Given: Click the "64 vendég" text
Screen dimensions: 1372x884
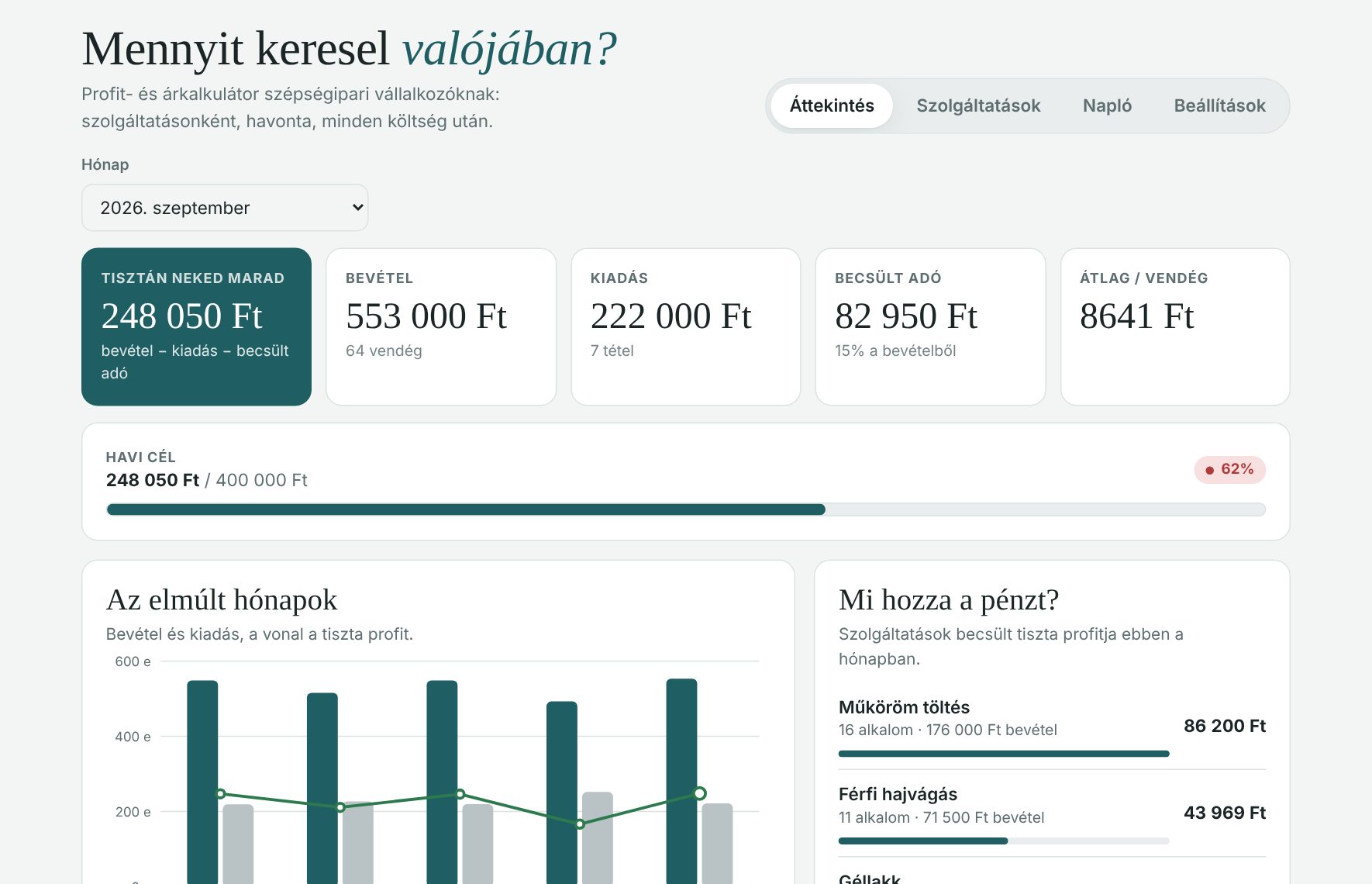Looking at the screenshot, I should click(x=384, y=350).
